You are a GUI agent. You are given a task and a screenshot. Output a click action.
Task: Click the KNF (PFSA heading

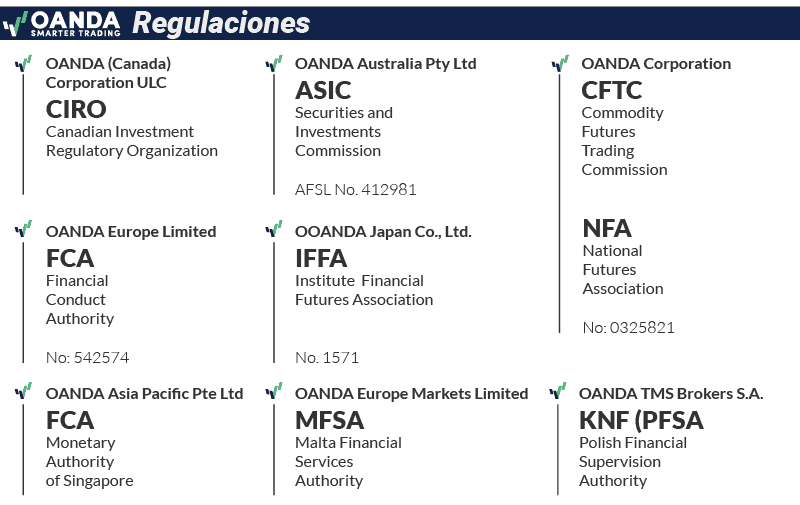pos(641,420)
